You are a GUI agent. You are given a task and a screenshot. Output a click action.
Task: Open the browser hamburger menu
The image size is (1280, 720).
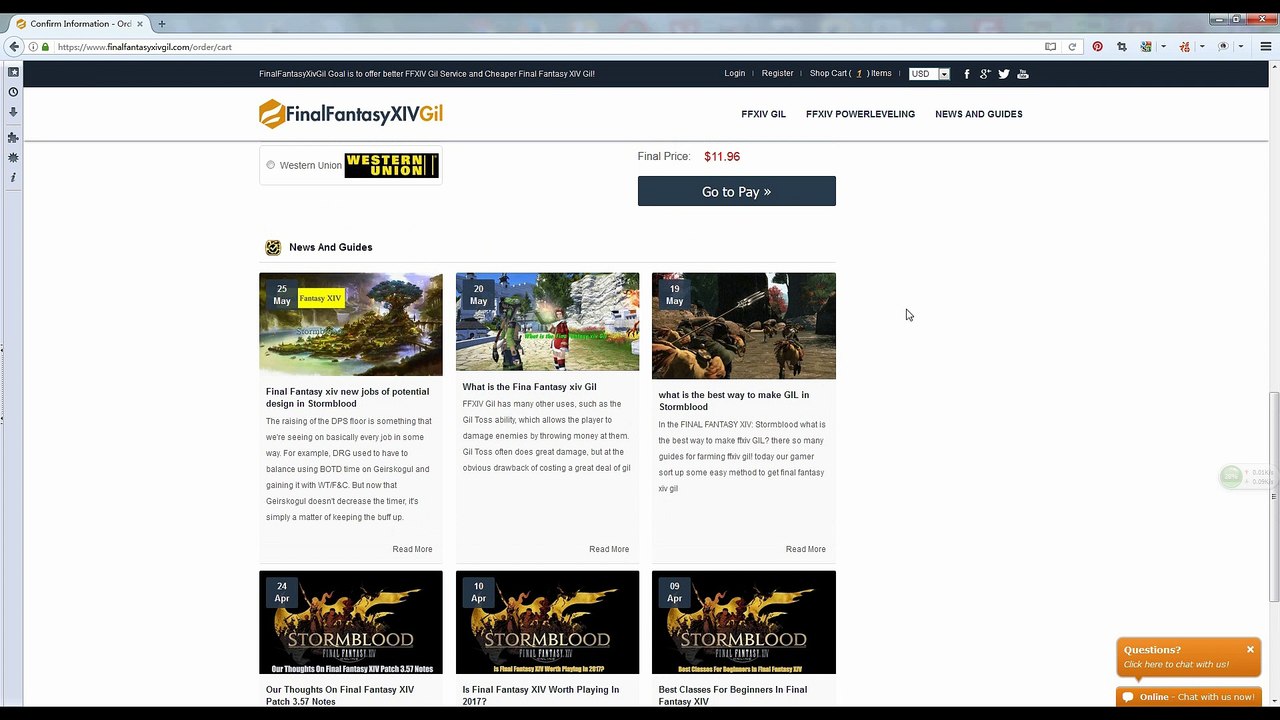pos(1267,47)
